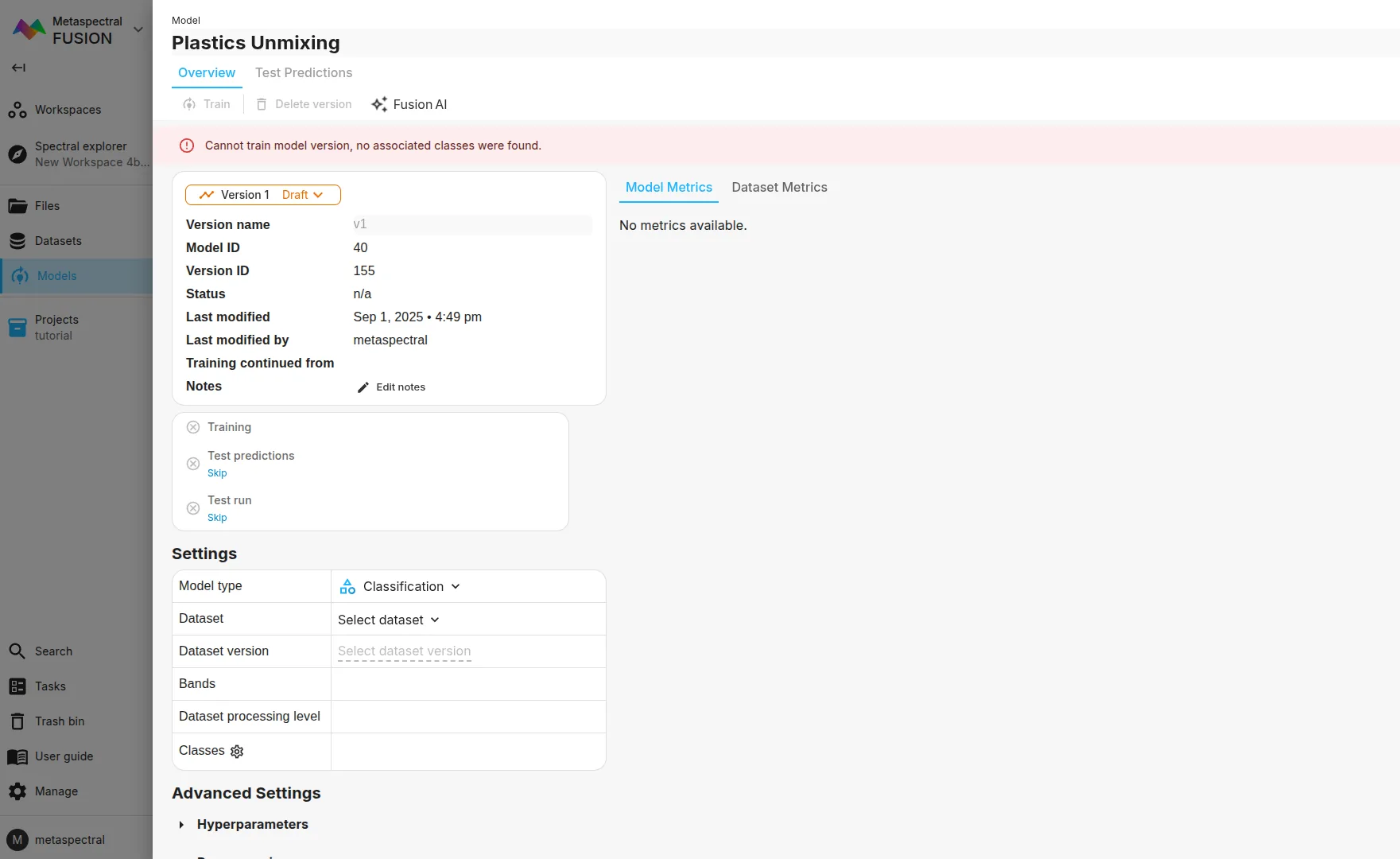Click the Fusion AI sparkle icon

379,104
